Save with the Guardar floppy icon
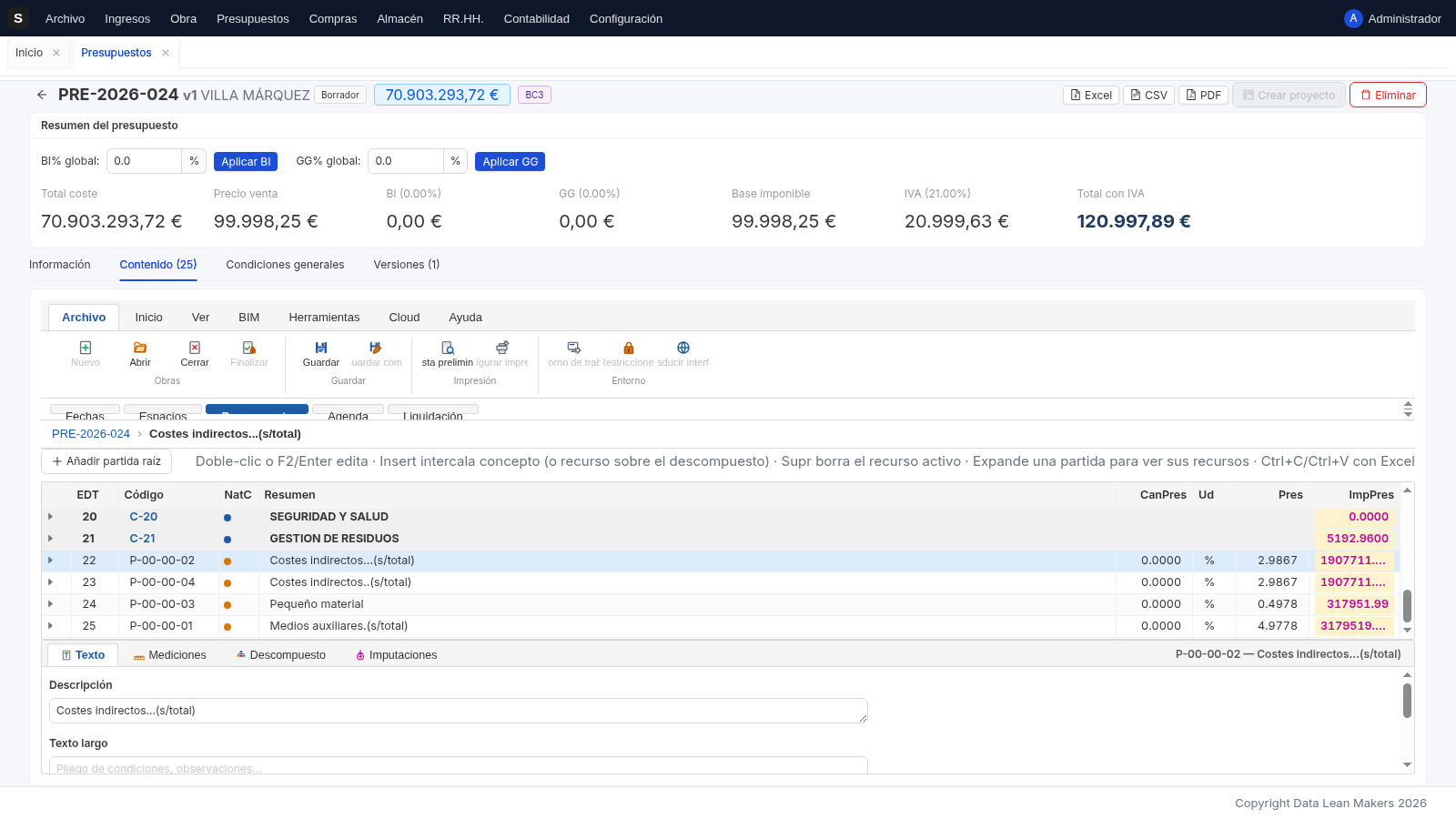 click(321, 348)
